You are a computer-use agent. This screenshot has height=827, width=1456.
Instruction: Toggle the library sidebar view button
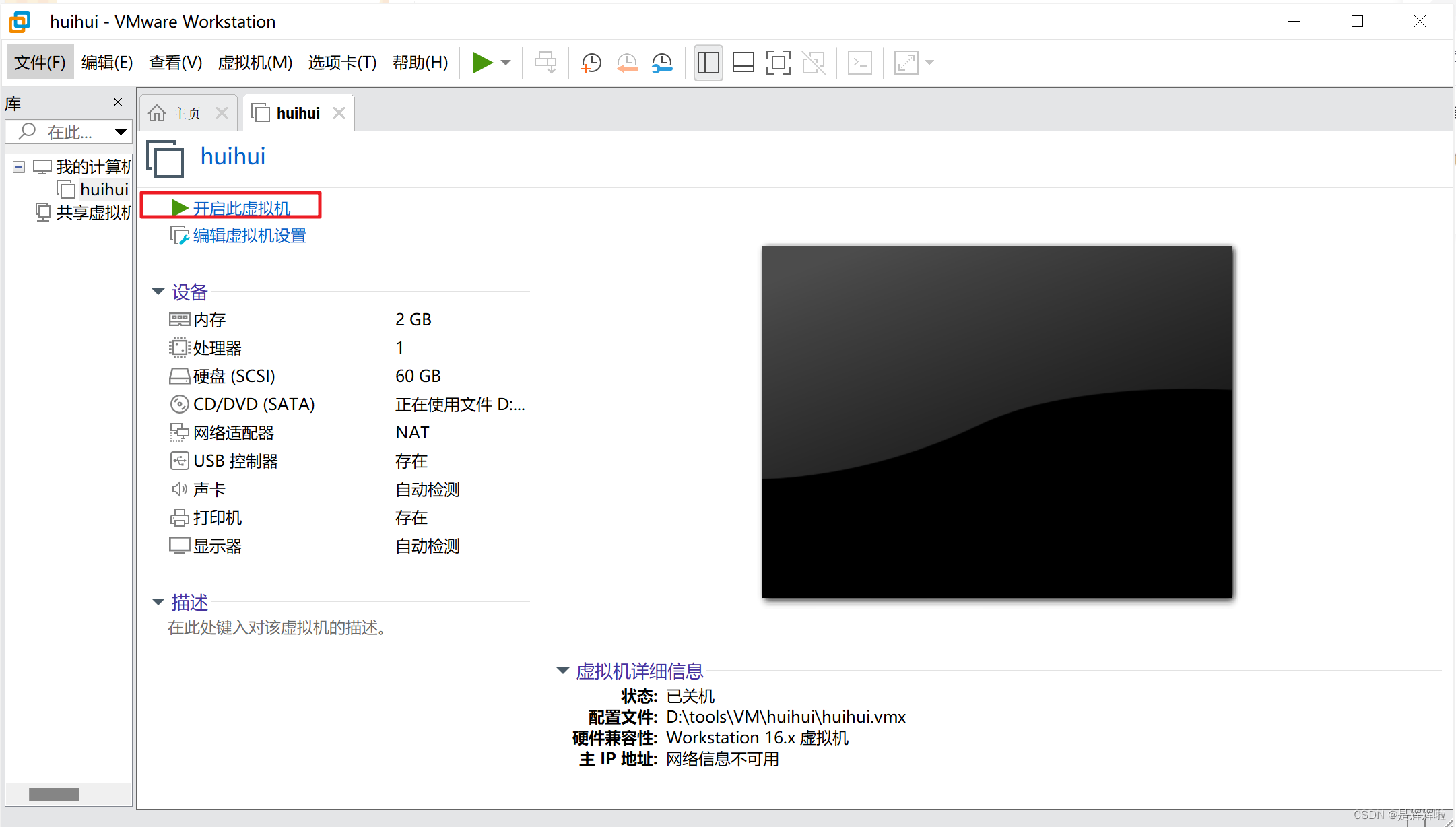708,63
